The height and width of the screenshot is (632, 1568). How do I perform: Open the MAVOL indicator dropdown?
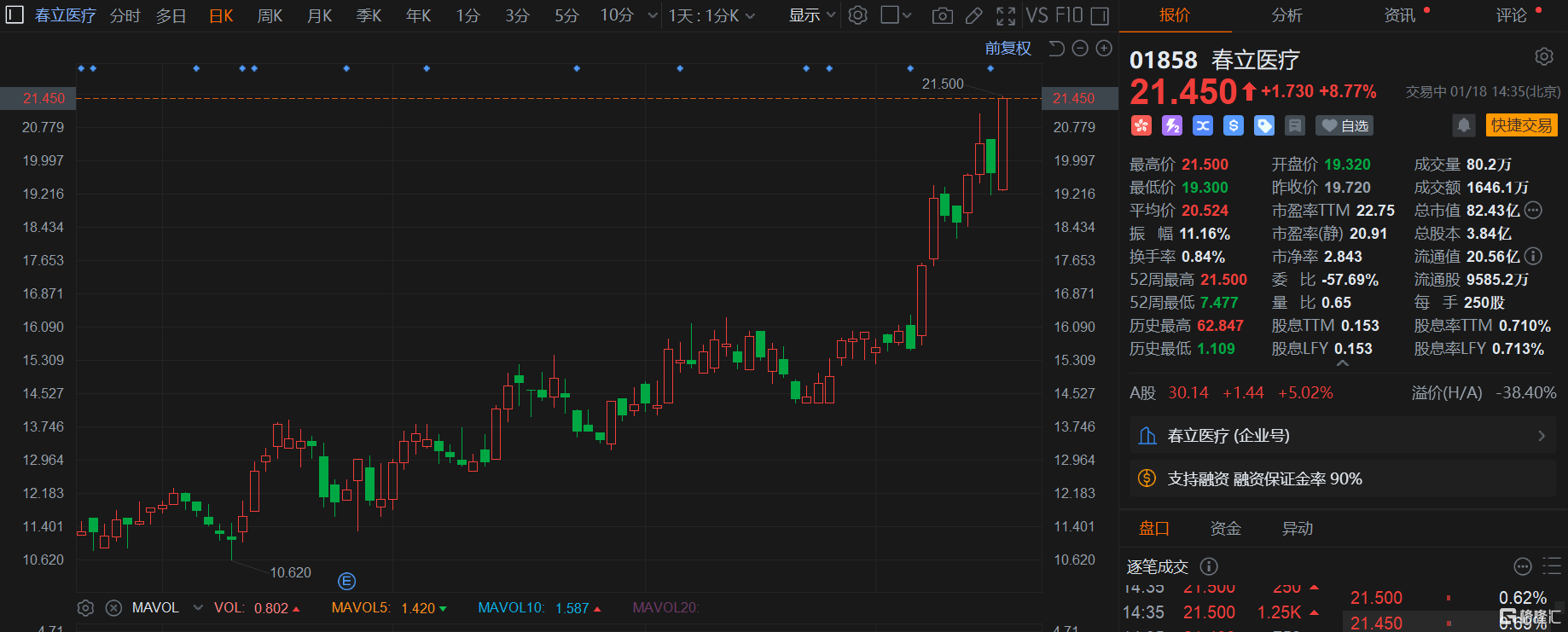tap(198, 608)
